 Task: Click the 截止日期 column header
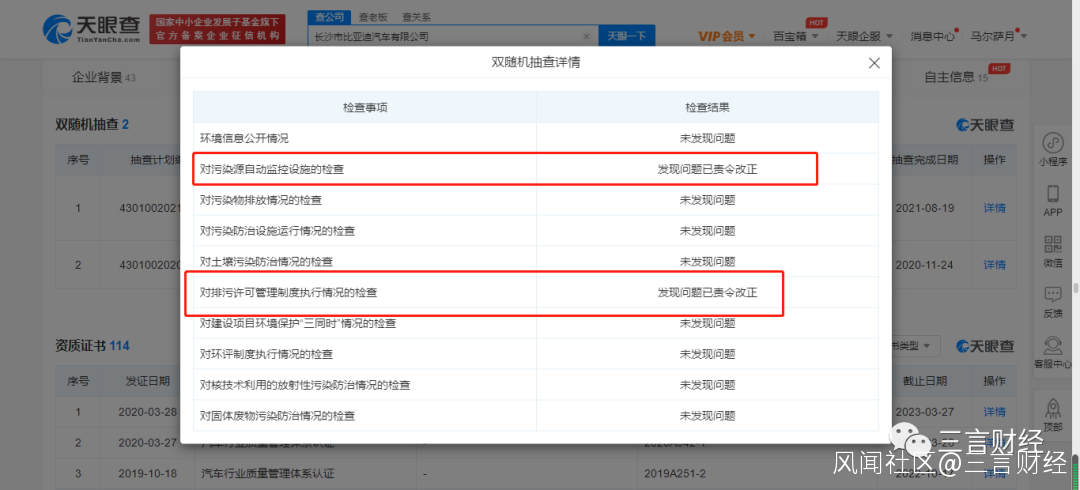[x=925, y=380]
